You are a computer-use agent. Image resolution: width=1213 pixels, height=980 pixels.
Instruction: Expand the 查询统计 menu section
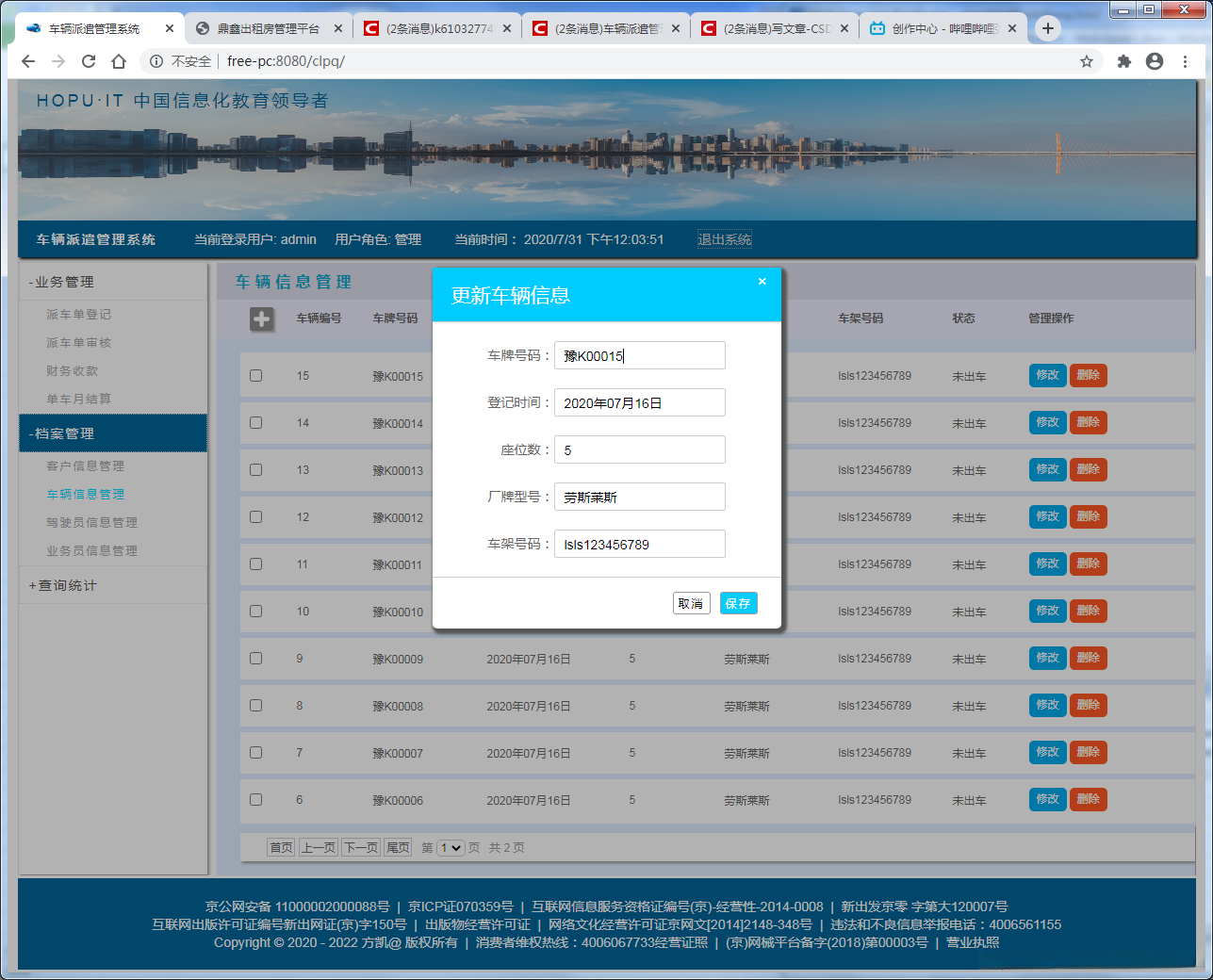click(x=113, y=585)
